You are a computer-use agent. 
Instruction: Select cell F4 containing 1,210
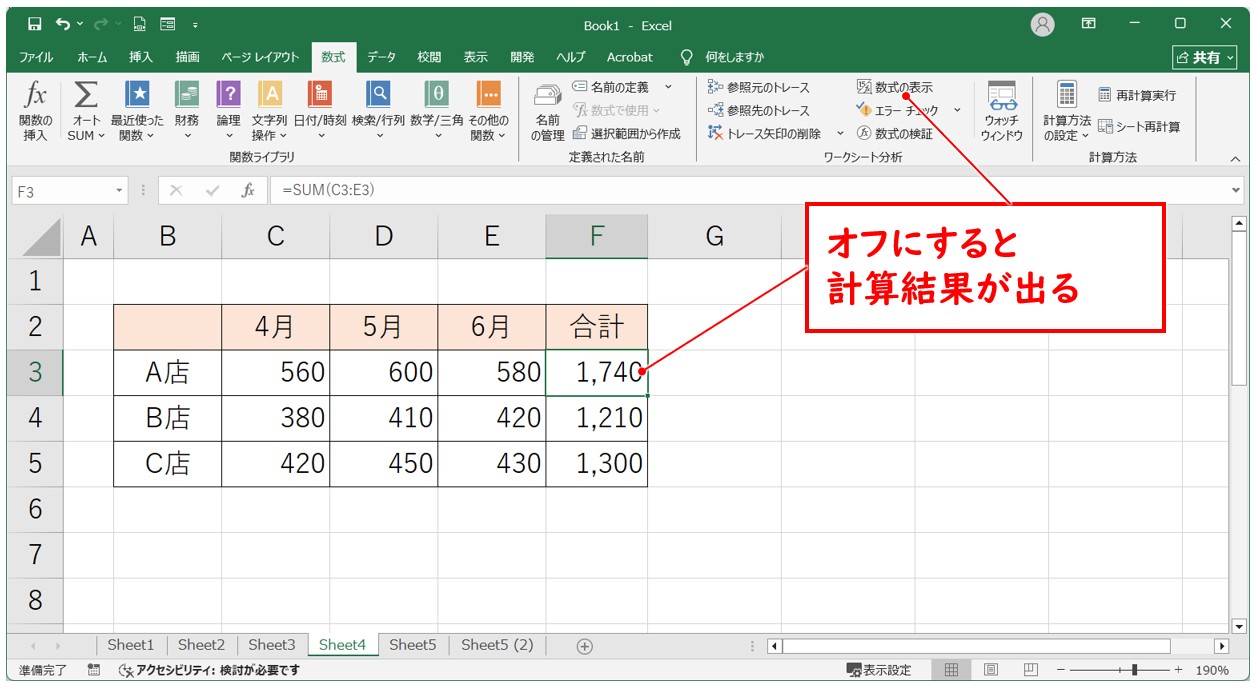(x=596, y=417)
